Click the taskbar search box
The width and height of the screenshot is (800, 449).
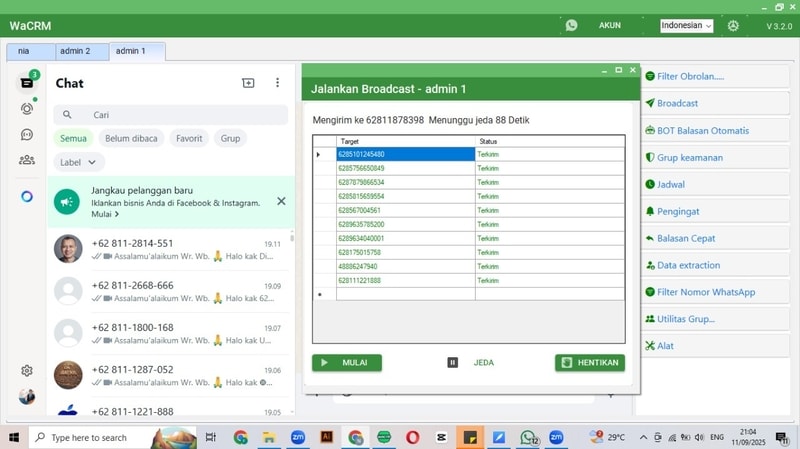click(112, 438)
